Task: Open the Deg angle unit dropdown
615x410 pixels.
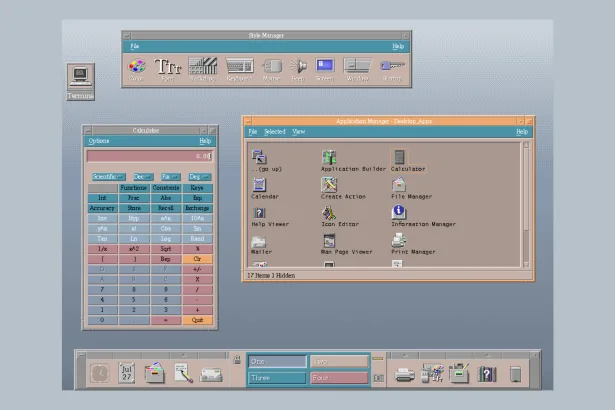Action: coord(200,177)
